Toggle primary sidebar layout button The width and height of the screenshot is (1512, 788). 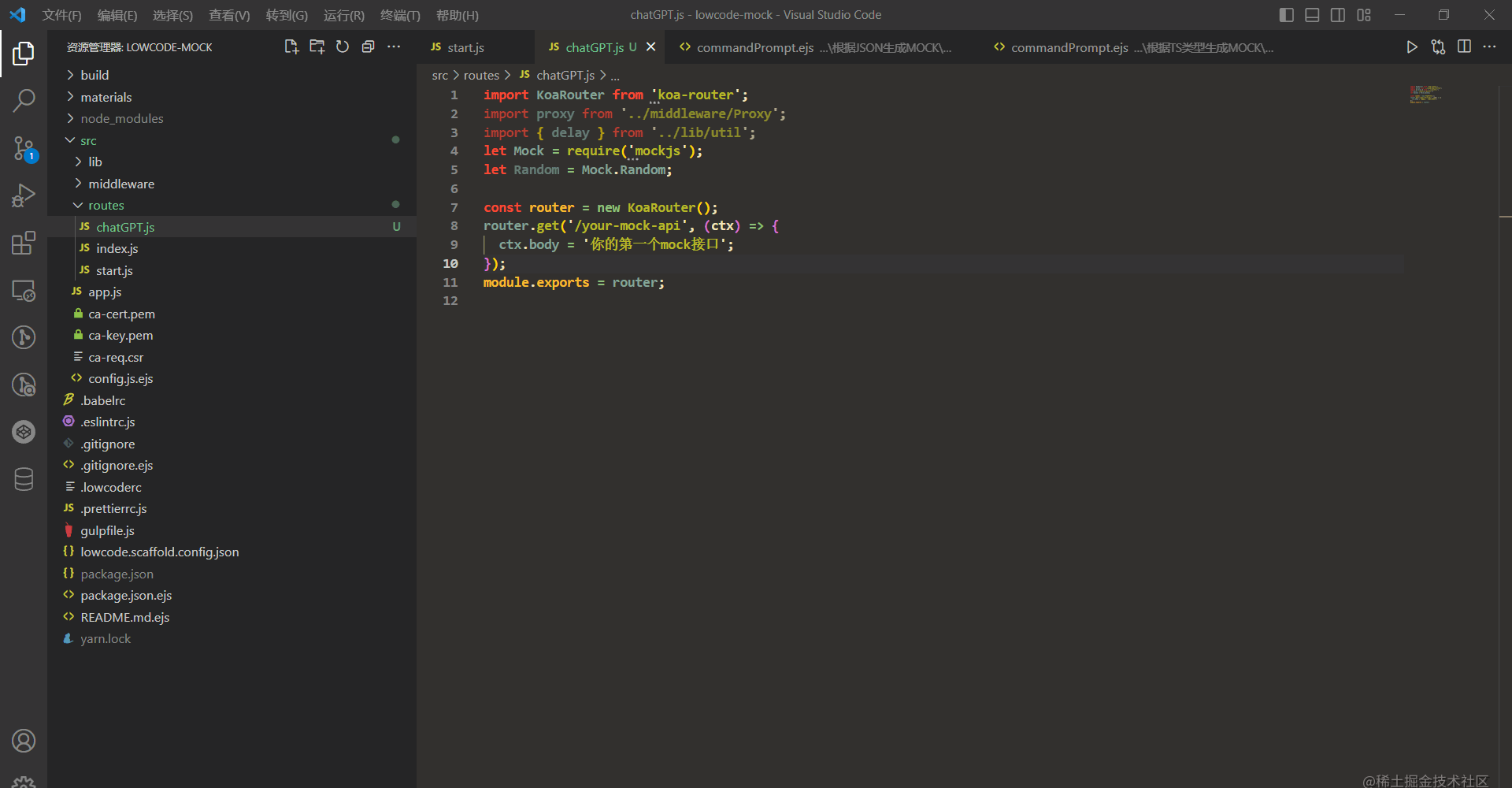point(1287,15)
